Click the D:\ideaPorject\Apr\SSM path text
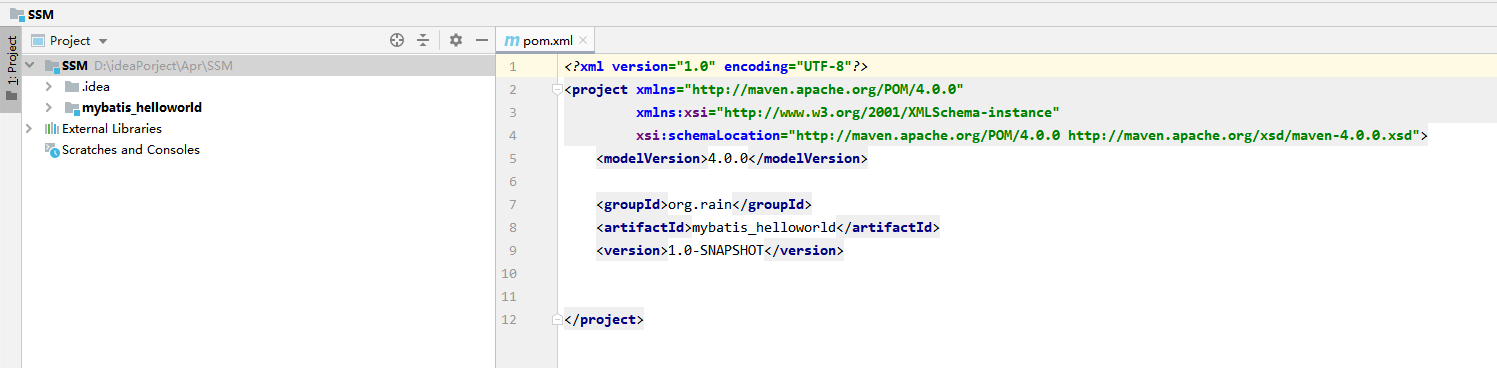Screen dimensions: 1497x368 [163, 65]
